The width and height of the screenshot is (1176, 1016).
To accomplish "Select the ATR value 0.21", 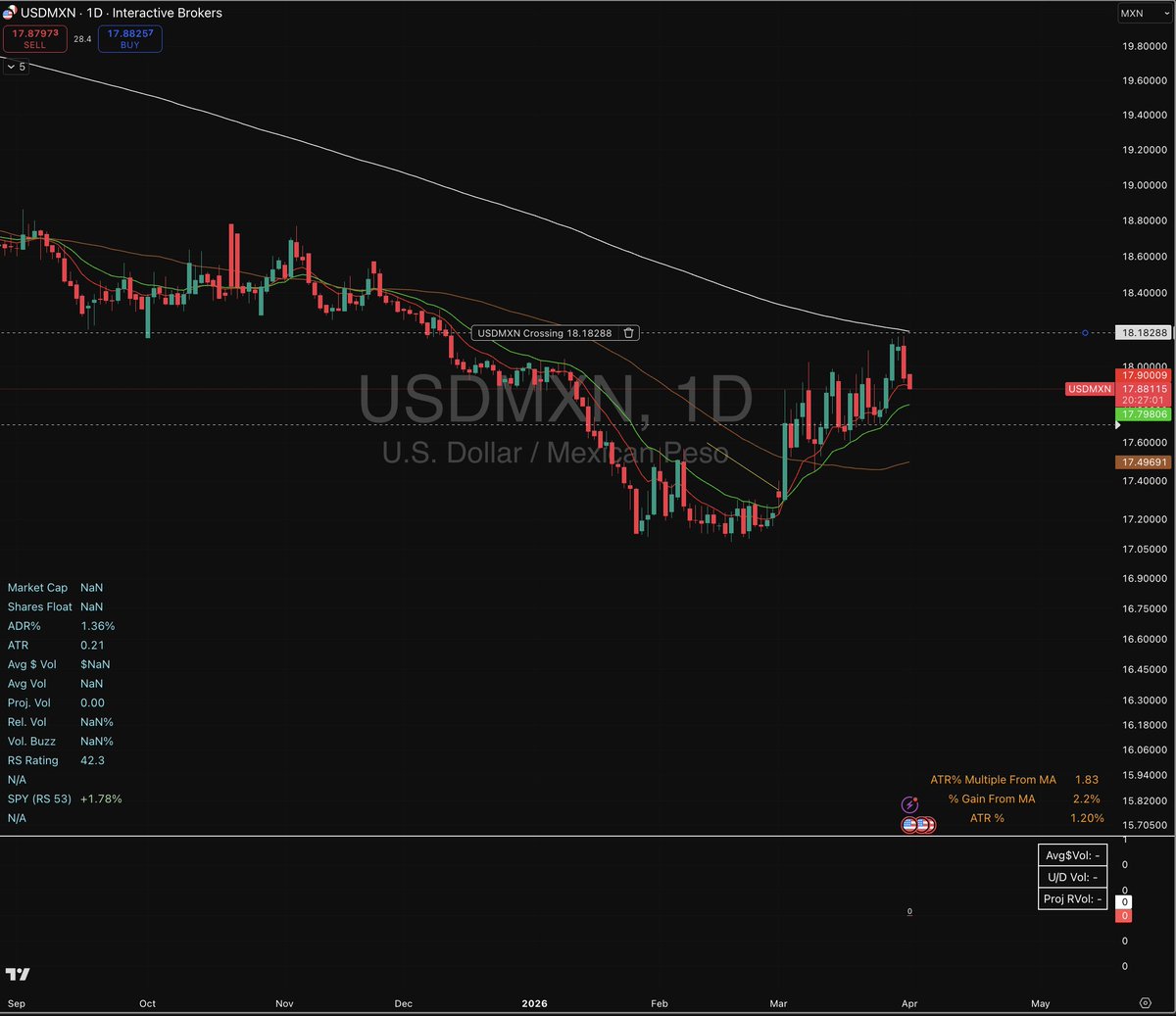I will coord(92,645).
